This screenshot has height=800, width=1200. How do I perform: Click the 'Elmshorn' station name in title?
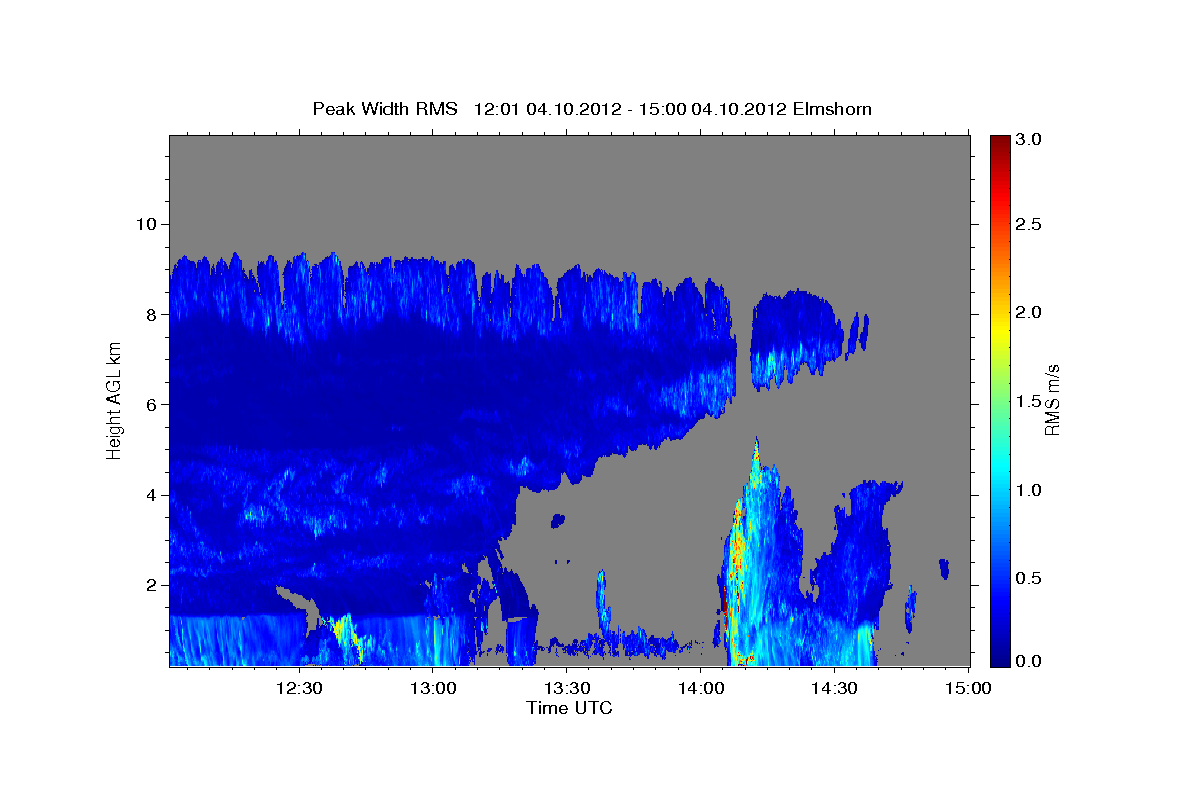(x=832, y=108)
